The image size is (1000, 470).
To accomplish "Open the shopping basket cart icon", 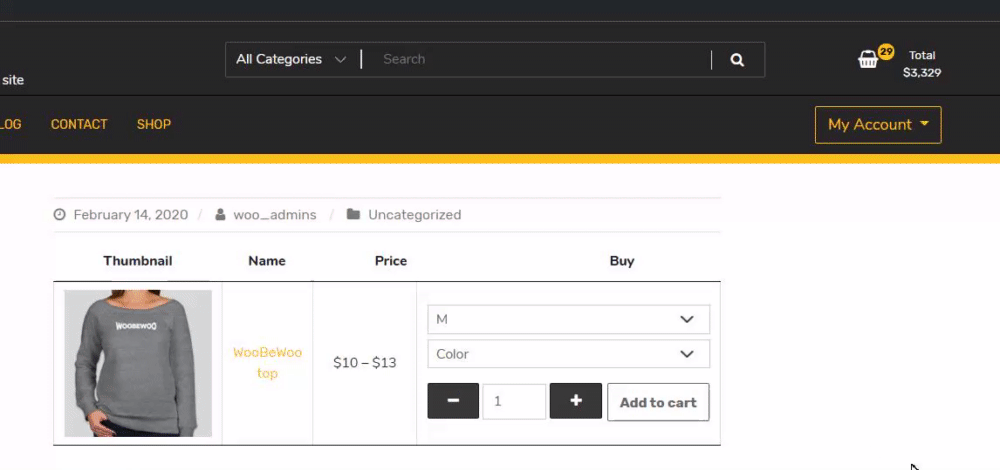I will click(868, 60).
